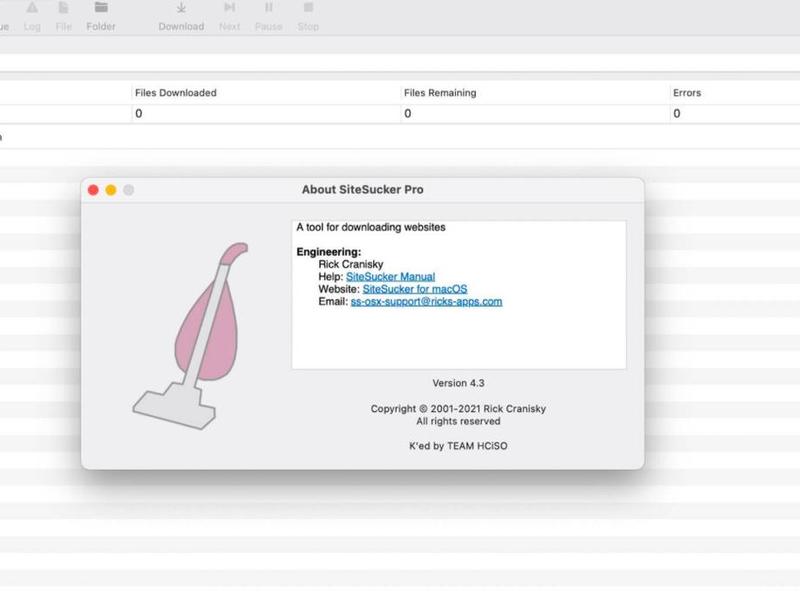Click the Files Remaining value 0

point(408,114)
